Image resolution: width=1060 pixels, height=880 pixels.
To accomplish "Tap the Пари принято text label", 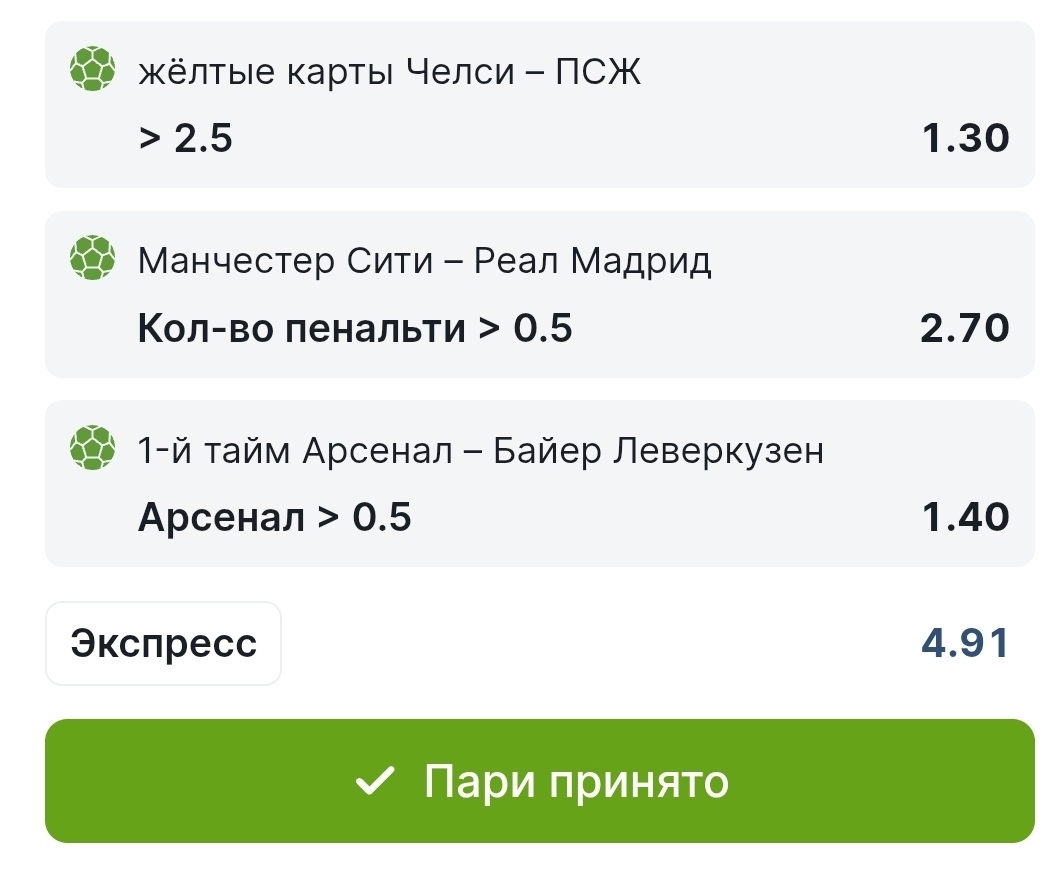I will tap(576, 782).
